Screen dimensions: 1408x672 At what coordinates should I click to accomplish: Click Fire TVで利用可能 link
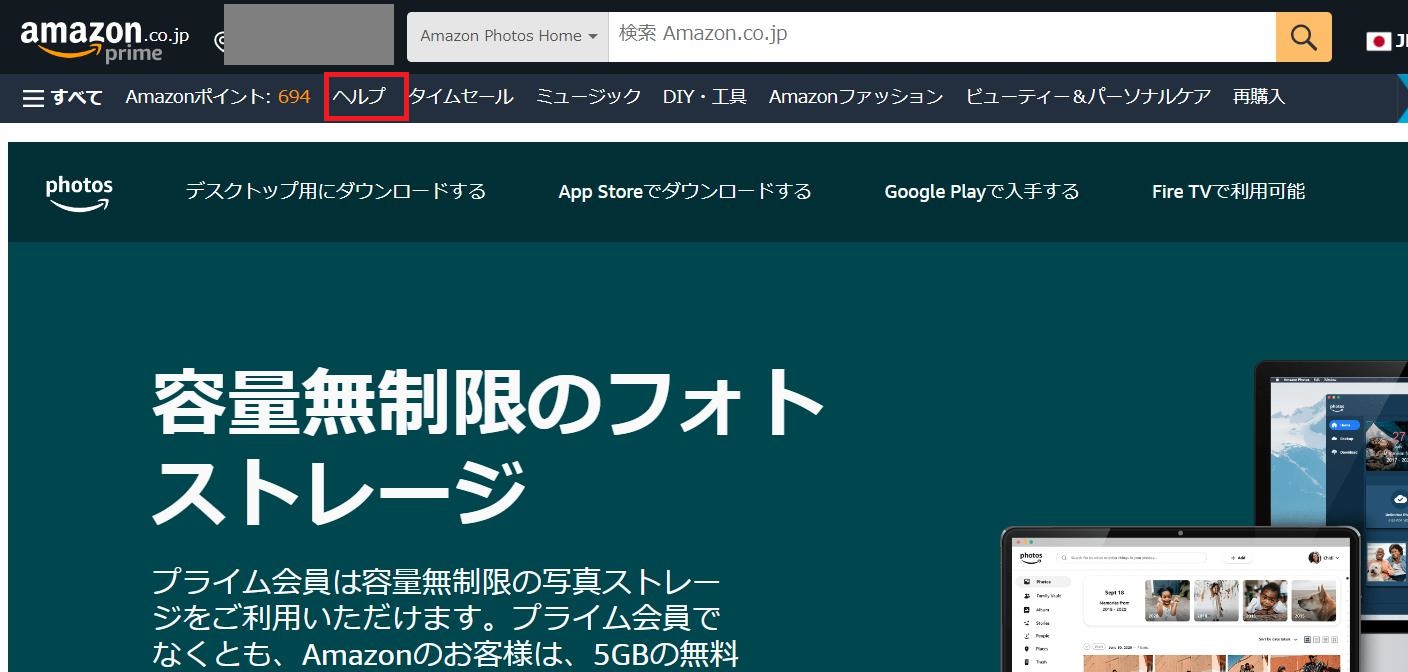(1228, 191)
